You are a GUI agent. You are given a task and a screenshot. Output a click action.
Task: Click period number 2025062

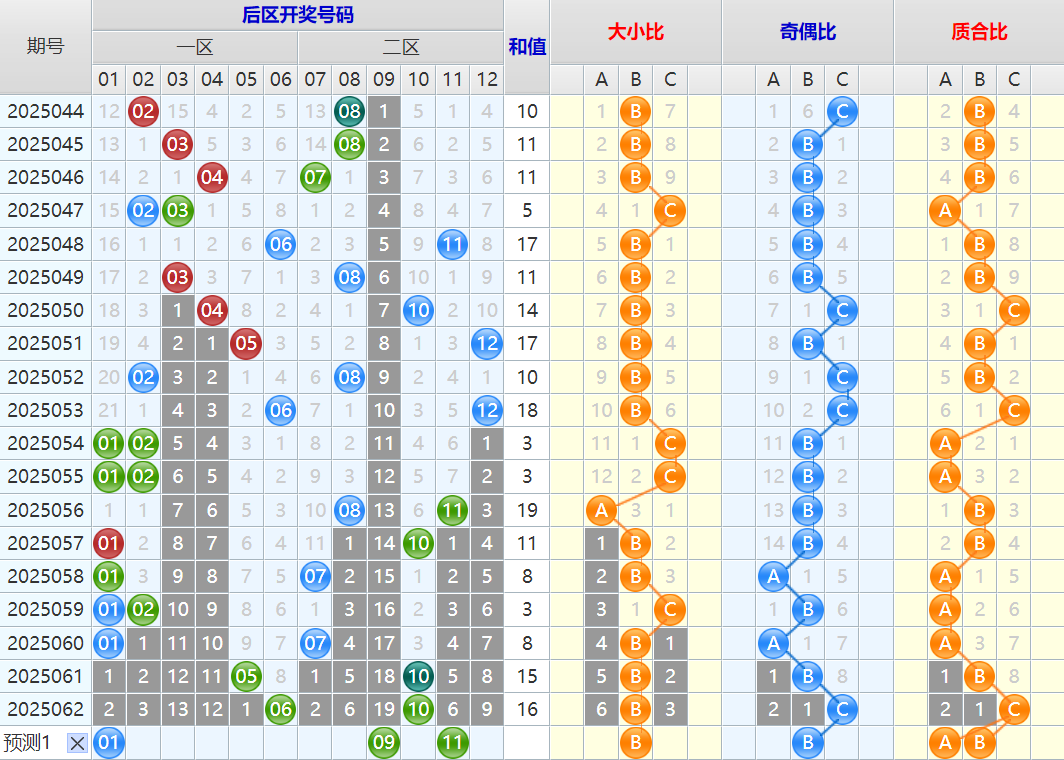[45, 710]
